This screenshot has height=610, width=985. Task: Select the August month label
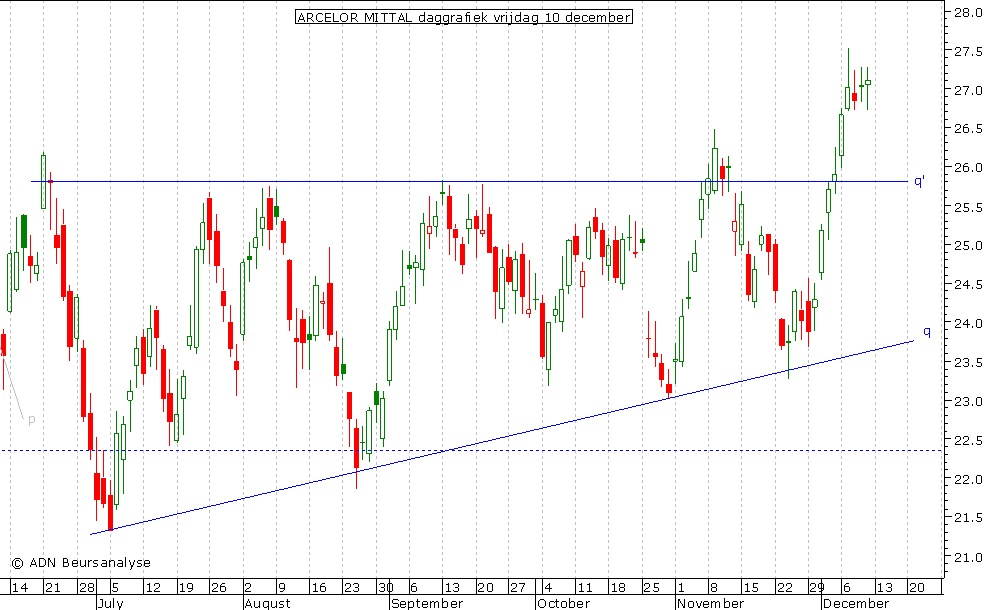tap(268, 603)
